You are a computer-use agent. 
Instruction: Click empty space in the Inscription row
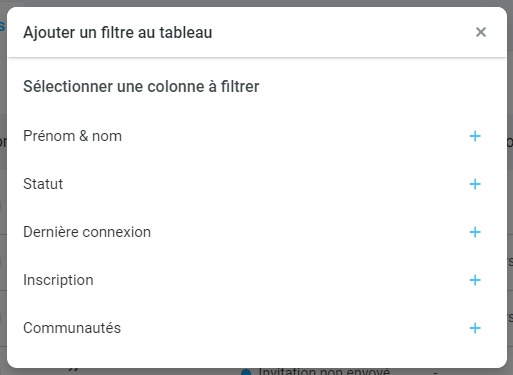[x=280, y=280]
